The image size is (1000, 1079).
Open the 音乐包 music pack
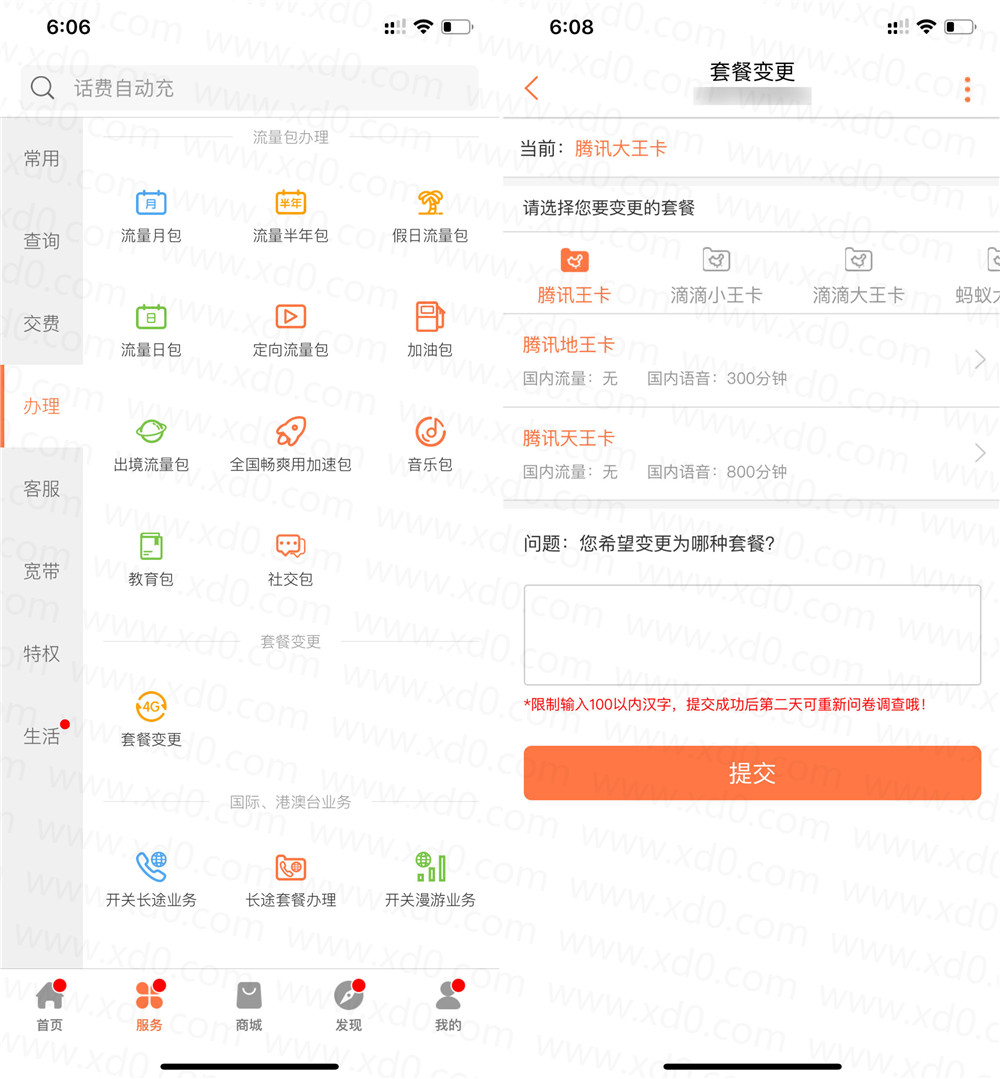pyautogui.click(x=430, y=431)
